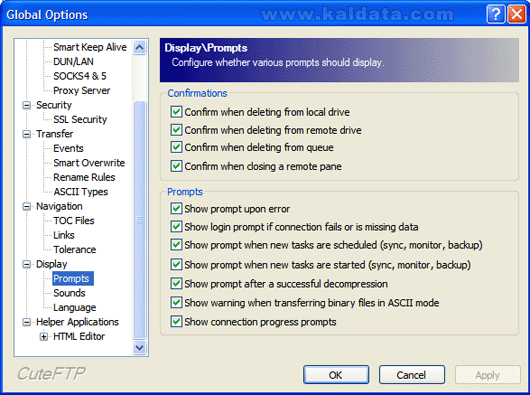Screen dimensions: 530x395
Task: Open TOC Files settings
Action: pyautogui.click(x=74, y=221)
